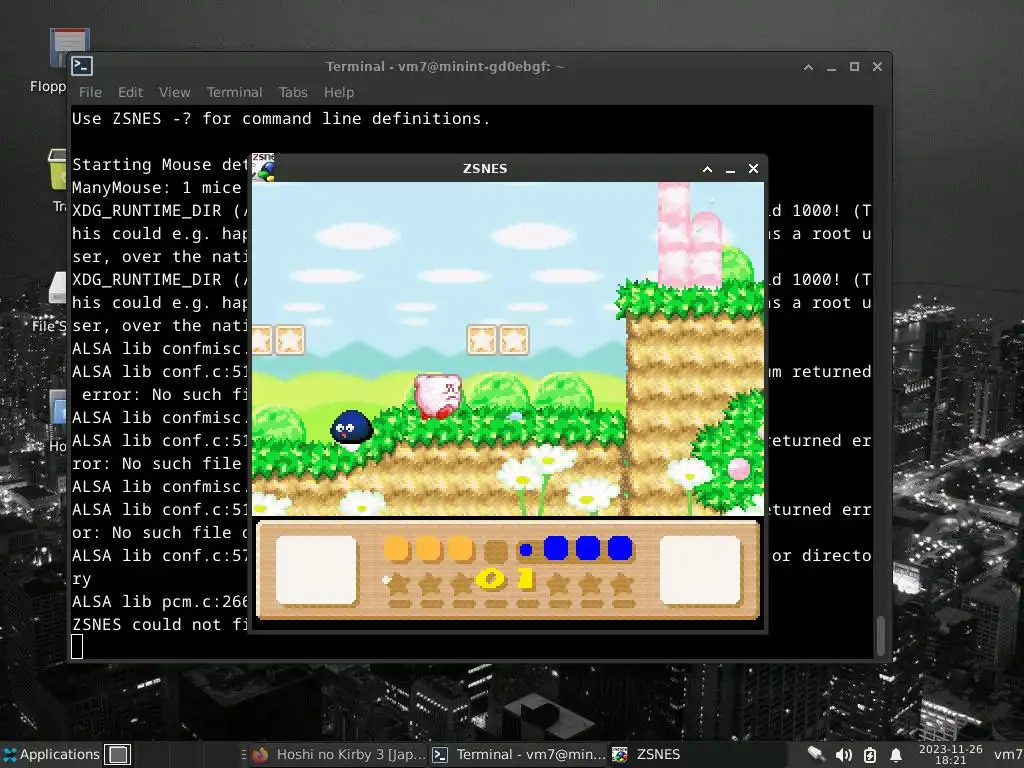Click the ZSNES window title icon
This screenshot has height=768, width=1024.
click(x=263, y=168)
